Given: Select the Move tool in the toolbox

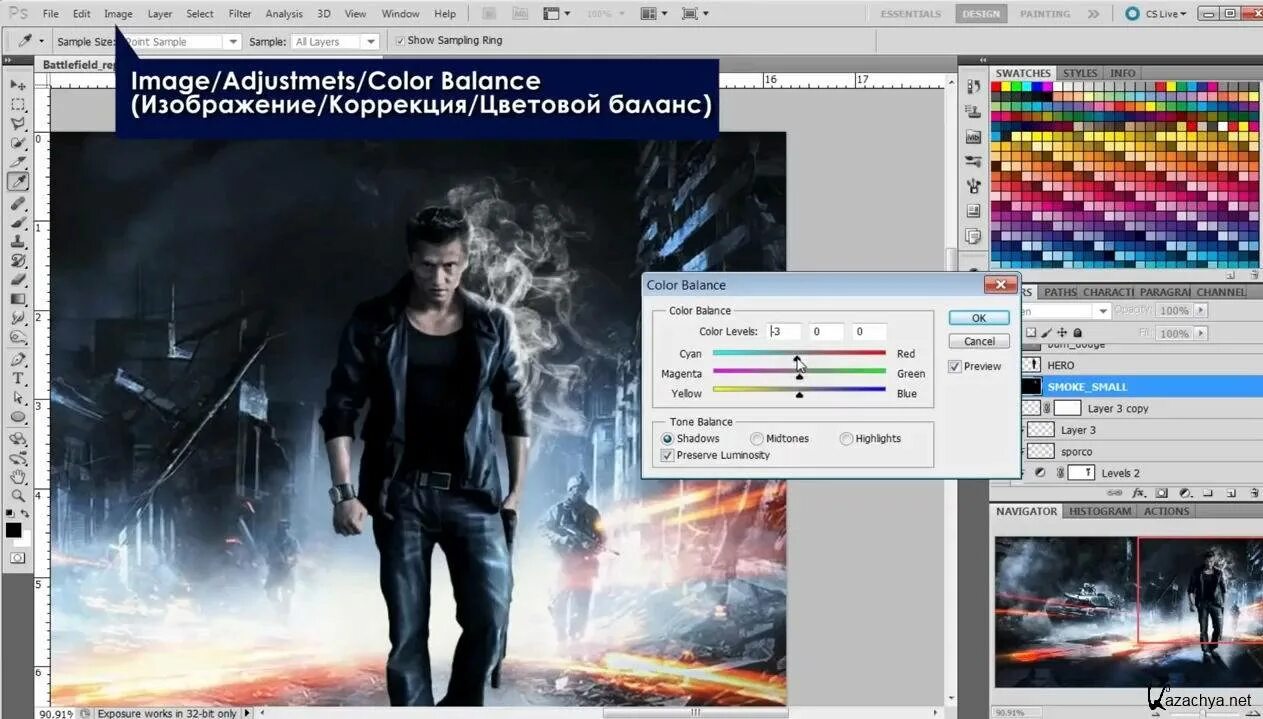Looking at the screenshot, I should [18, 85].
